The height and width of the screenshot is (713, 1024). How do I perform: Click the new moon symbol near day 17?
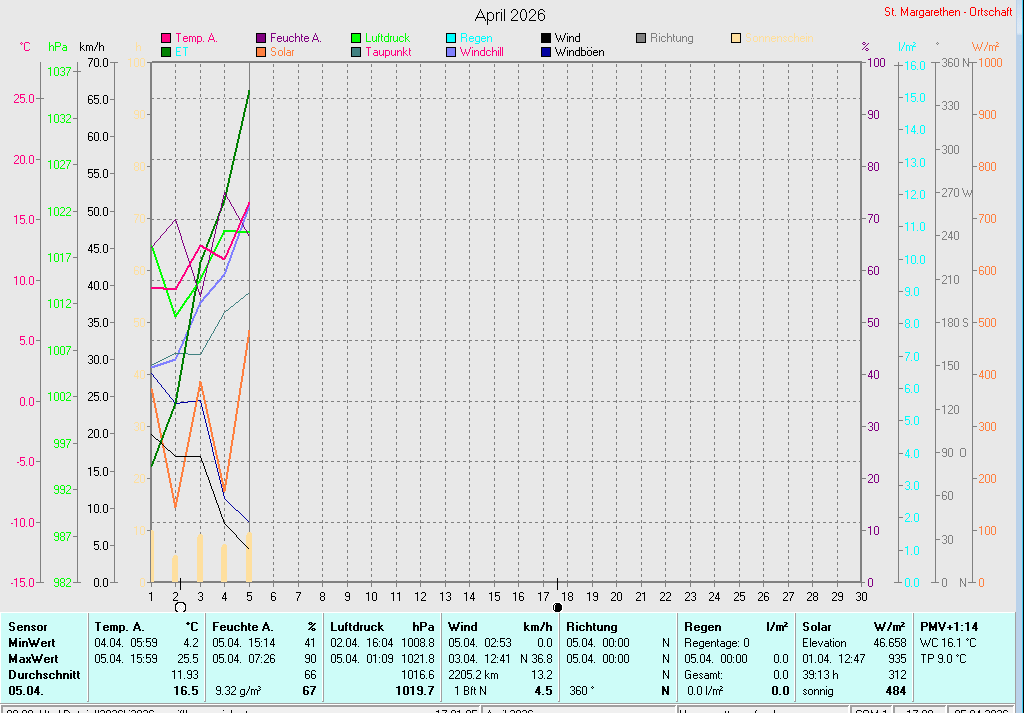tap(557, 607)
